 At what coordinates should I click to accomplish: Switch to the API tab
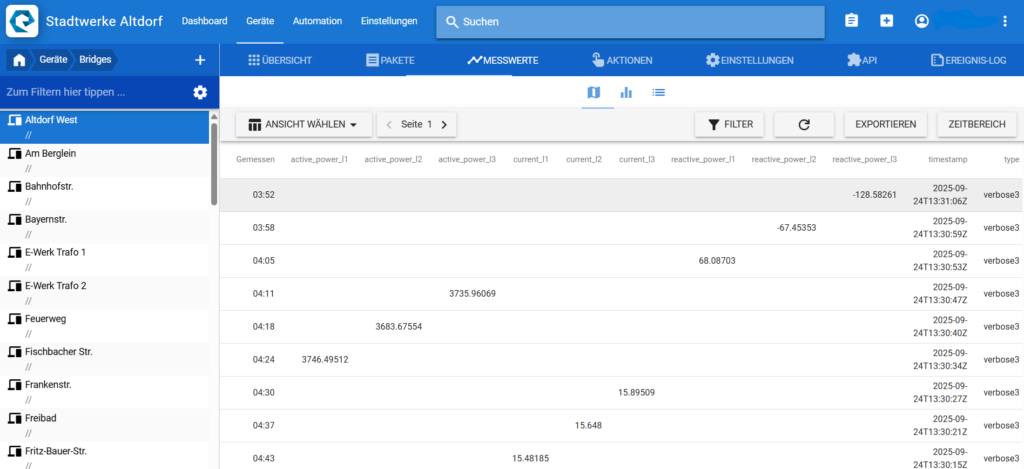(x=862, y=60)
